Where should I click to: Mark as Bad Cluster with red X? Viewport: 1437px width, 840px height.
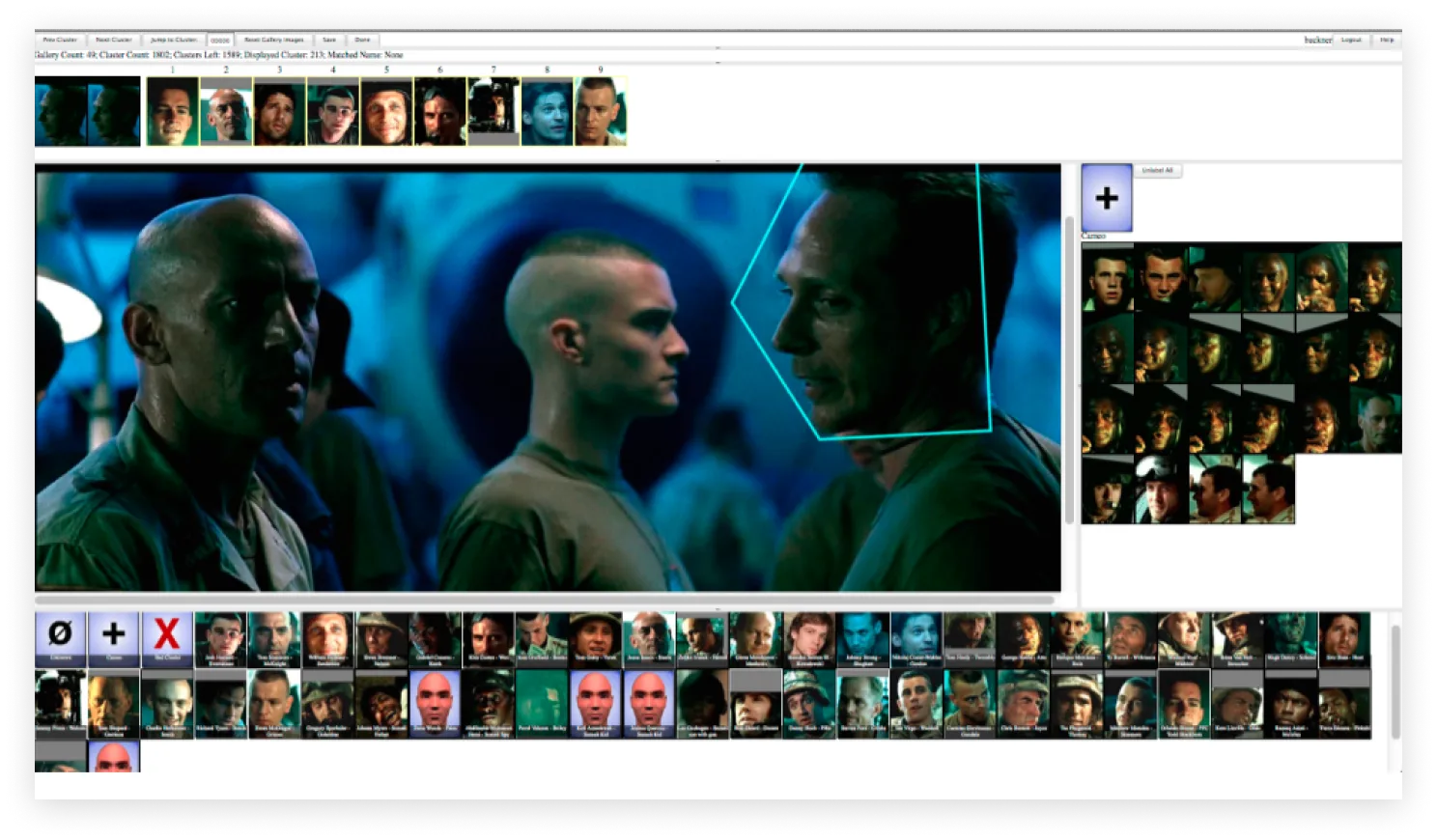(x=167, y=638)
